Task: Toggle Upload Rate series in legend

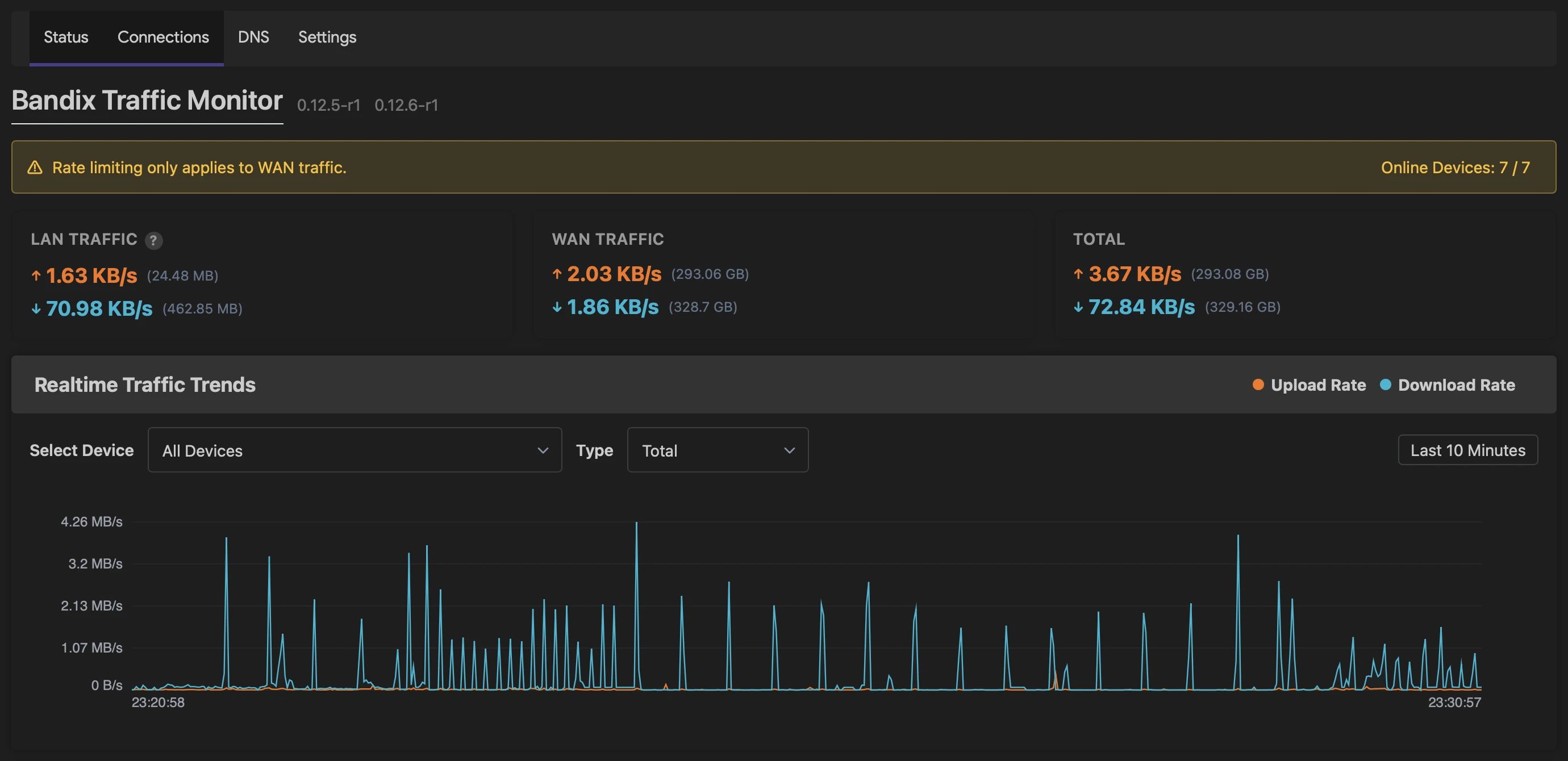Action: point(1318,385)
